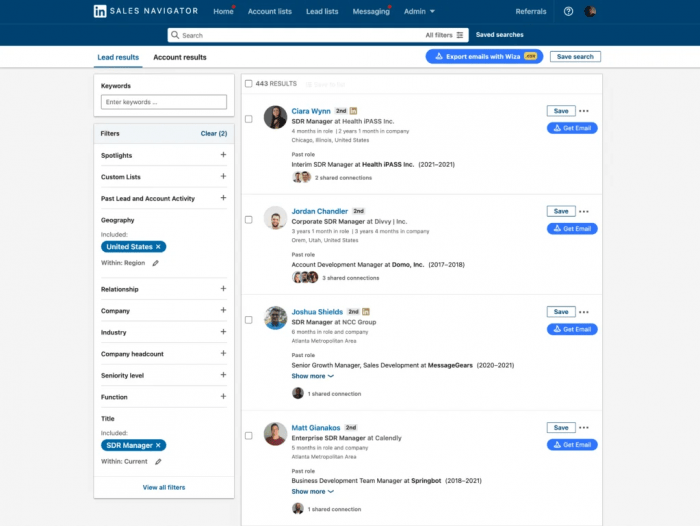Click the Save search button
The image size is (700, 526).
click(575, 57)
